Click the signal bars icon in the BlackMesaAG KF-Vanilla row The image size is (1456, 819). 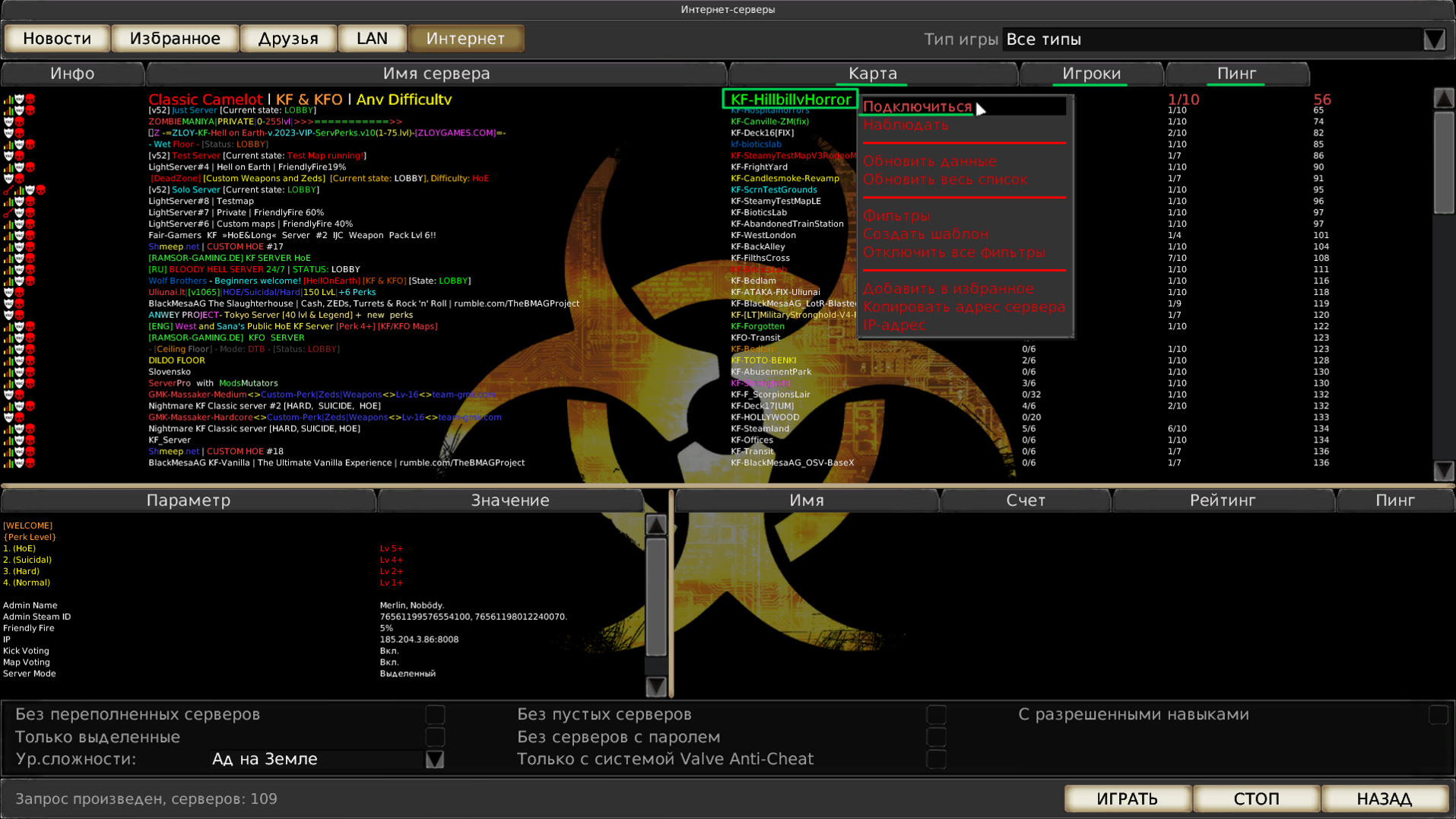click(8, 463)
